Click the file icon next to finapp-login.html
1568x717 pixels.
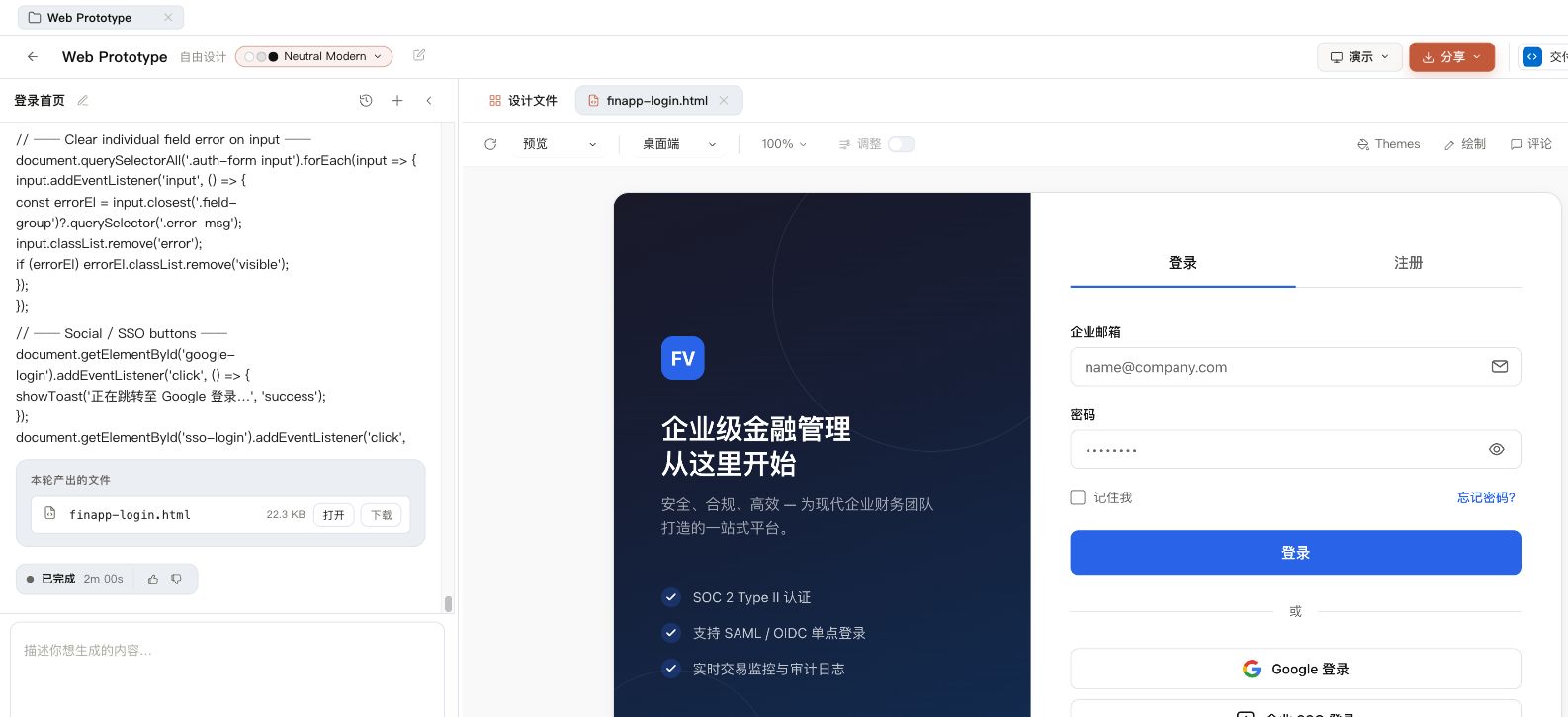(50, 514)
